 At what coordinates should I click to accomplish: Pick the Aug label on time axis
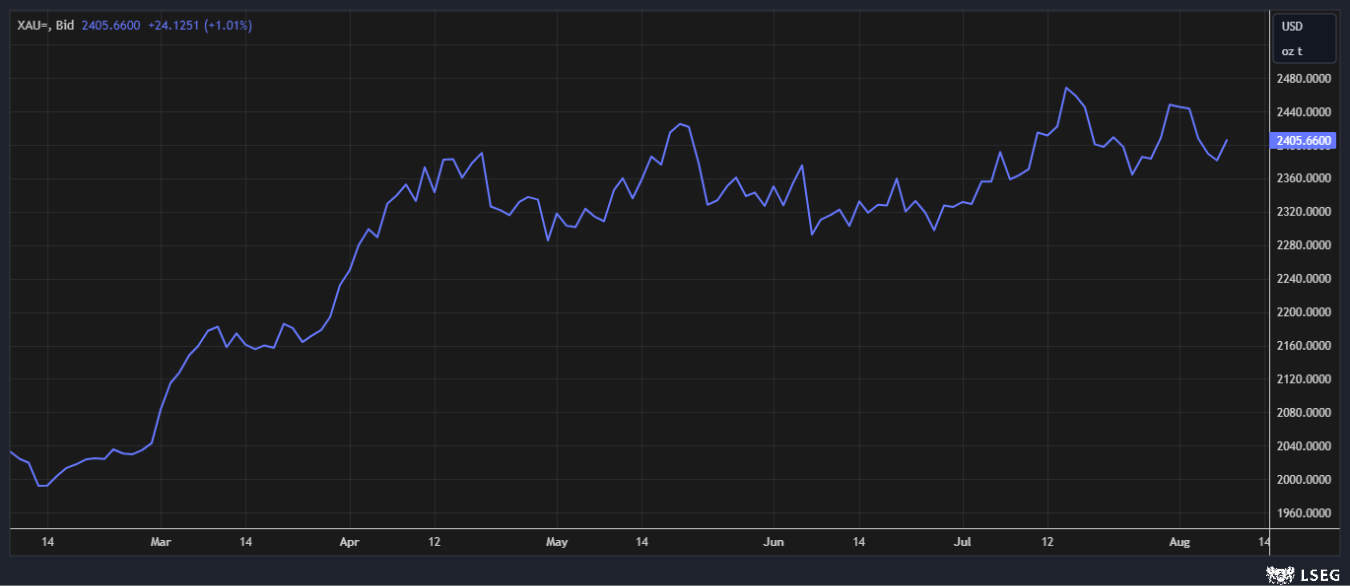(1180, 542)
